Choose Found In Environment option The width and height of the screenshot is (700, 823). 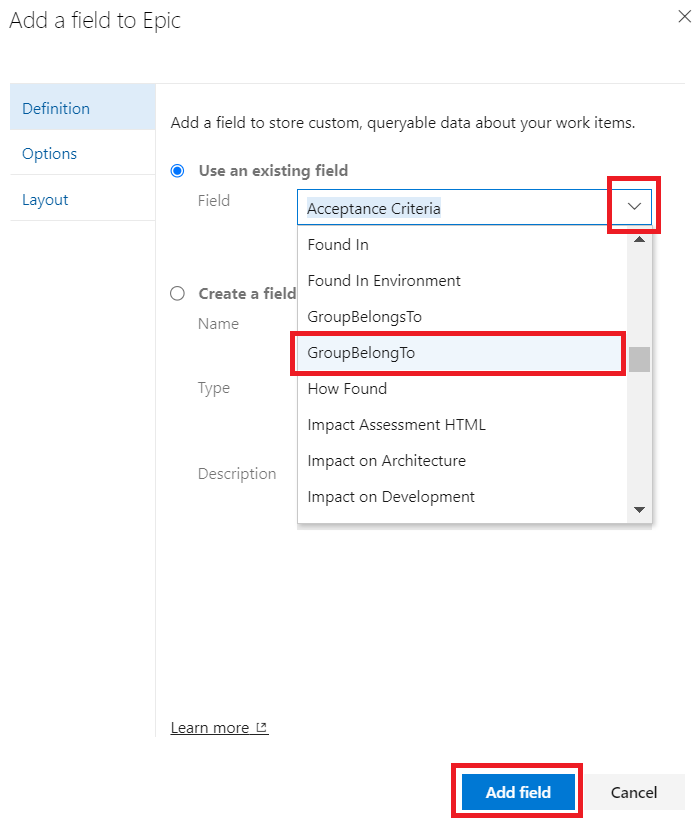(x=462, y=281)
